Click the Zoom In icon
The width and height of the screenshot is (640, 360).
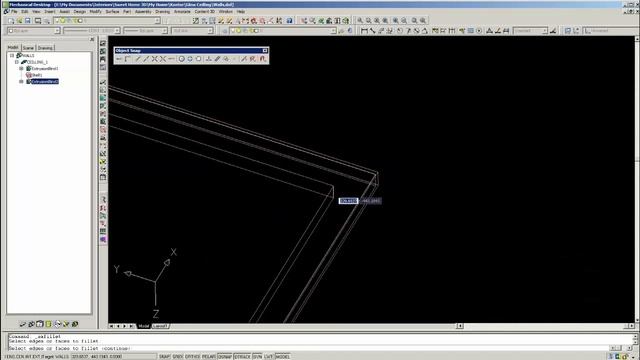click(x=395, y=20)
